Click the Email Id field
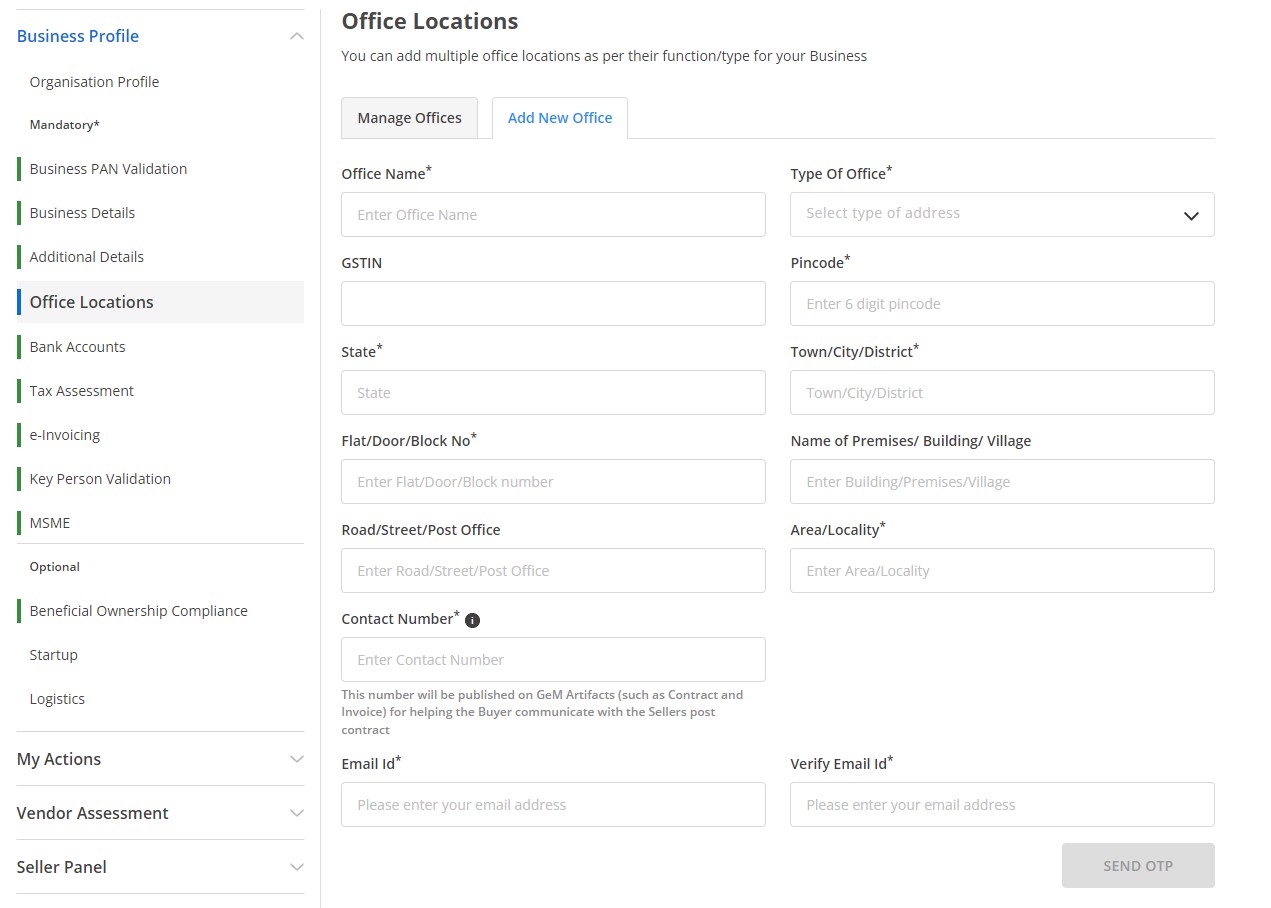The width and height of the screenshot is (1271, 908). pos(553,804)
